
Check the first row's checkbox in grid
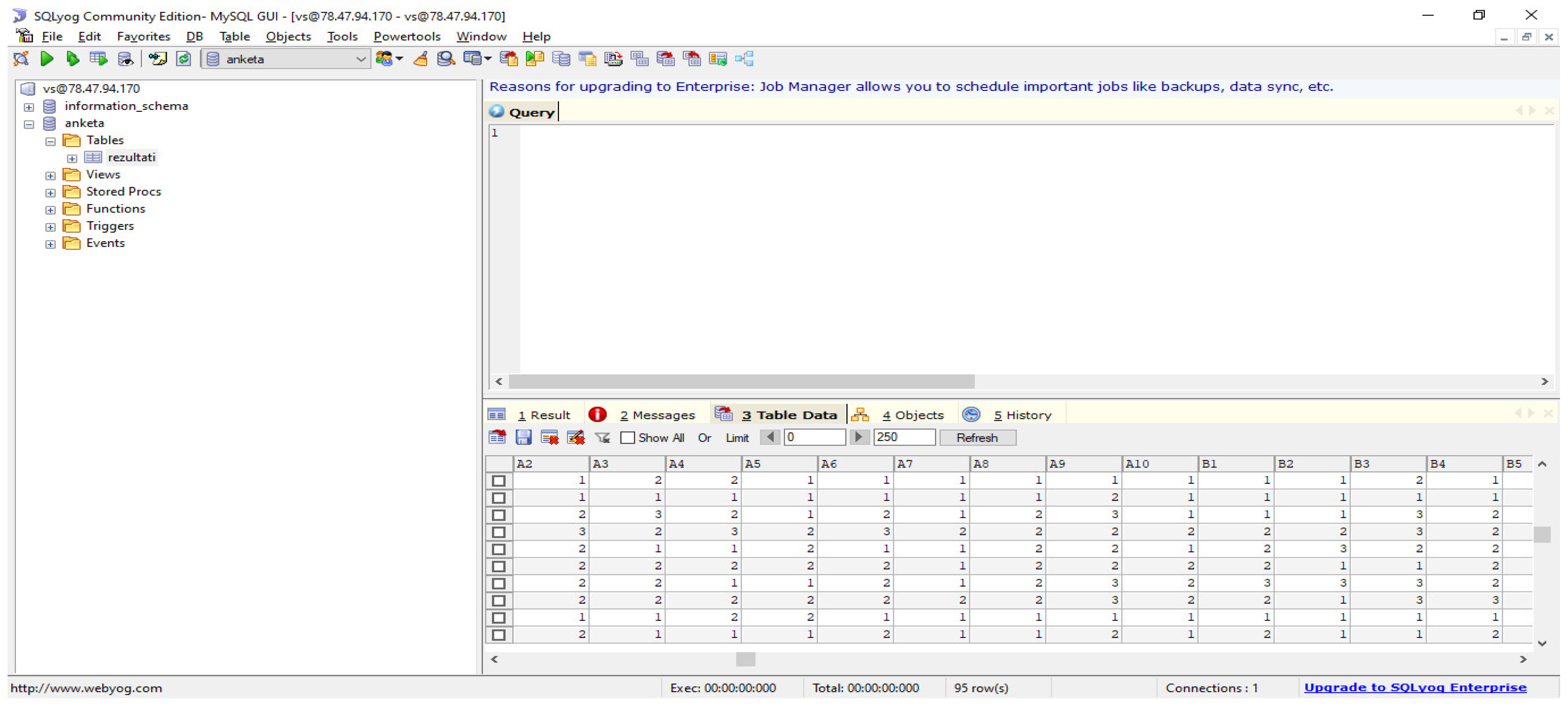click(499, 480)
